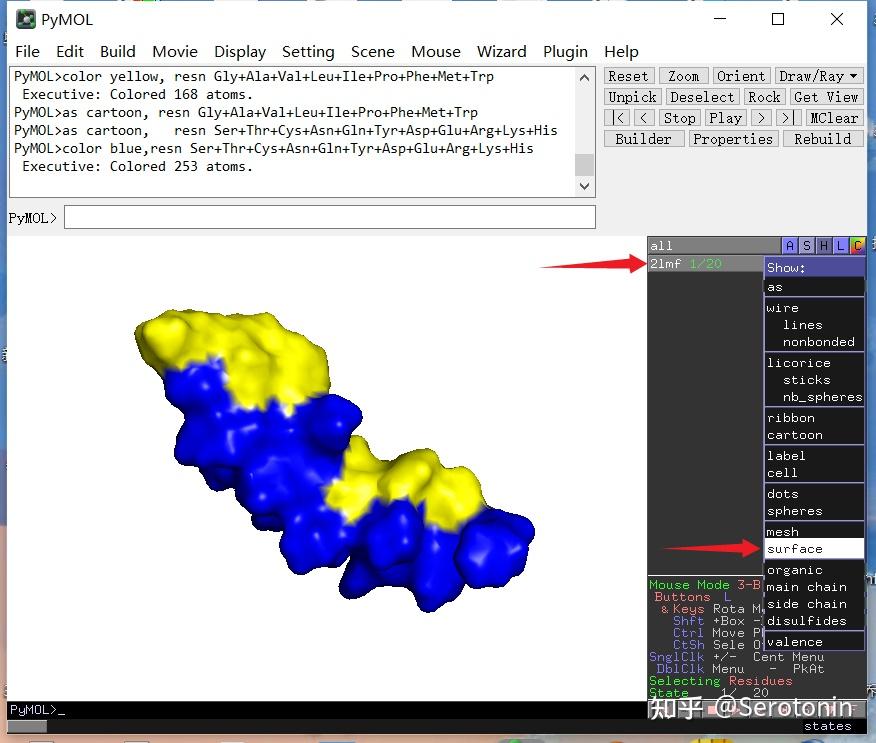Click the PyMOL command input field
The image size is (876, 743).
(x=330, y=217)
